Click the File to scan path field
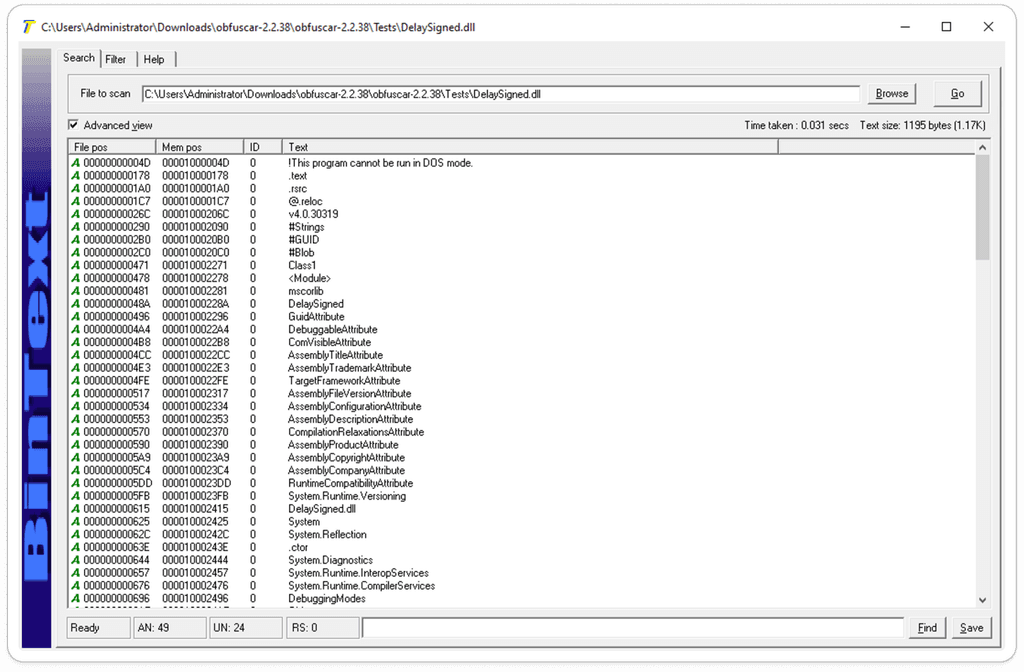The image size is (1024, 672). pos(500,93)
